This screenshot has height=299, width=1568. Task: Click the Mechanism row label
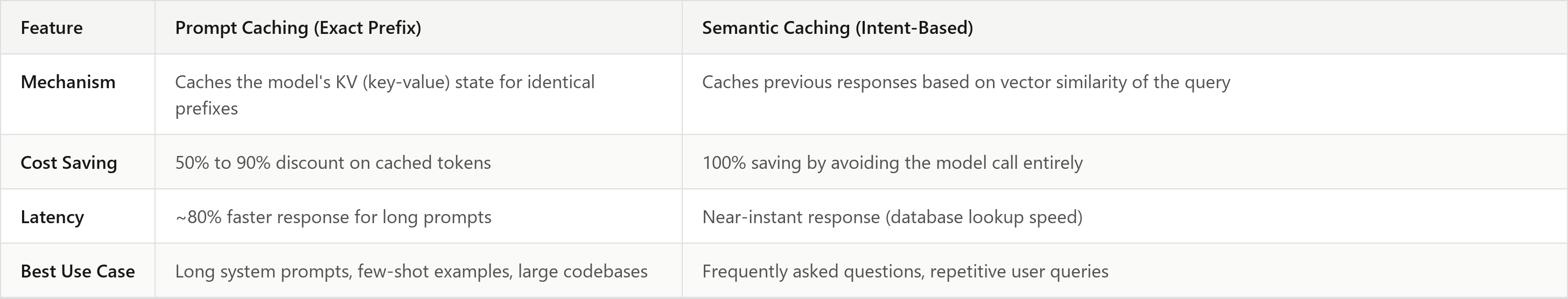68,82
